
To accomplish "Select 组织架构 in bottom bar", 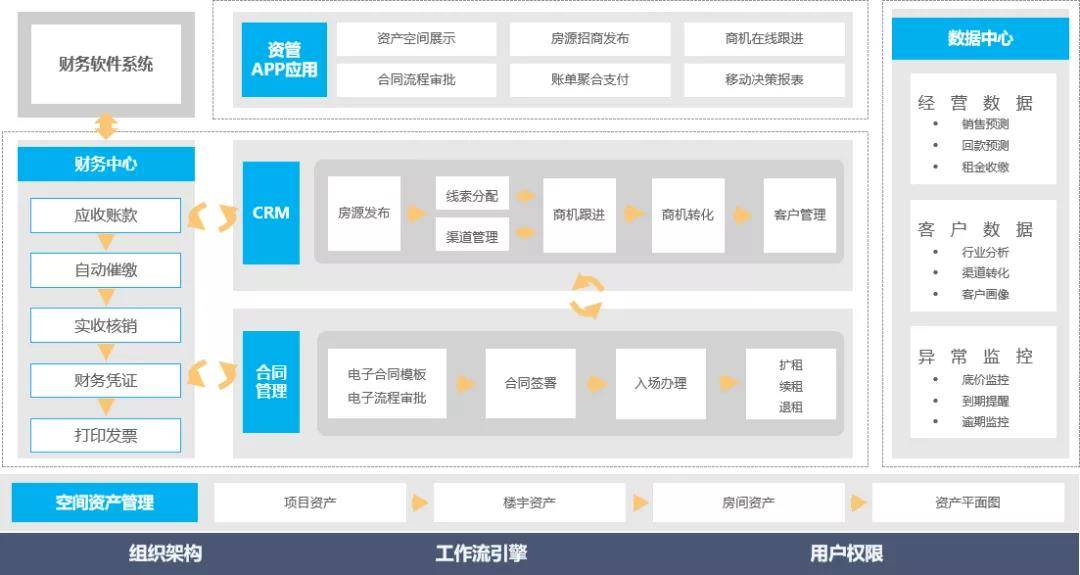I will (165, 554).
